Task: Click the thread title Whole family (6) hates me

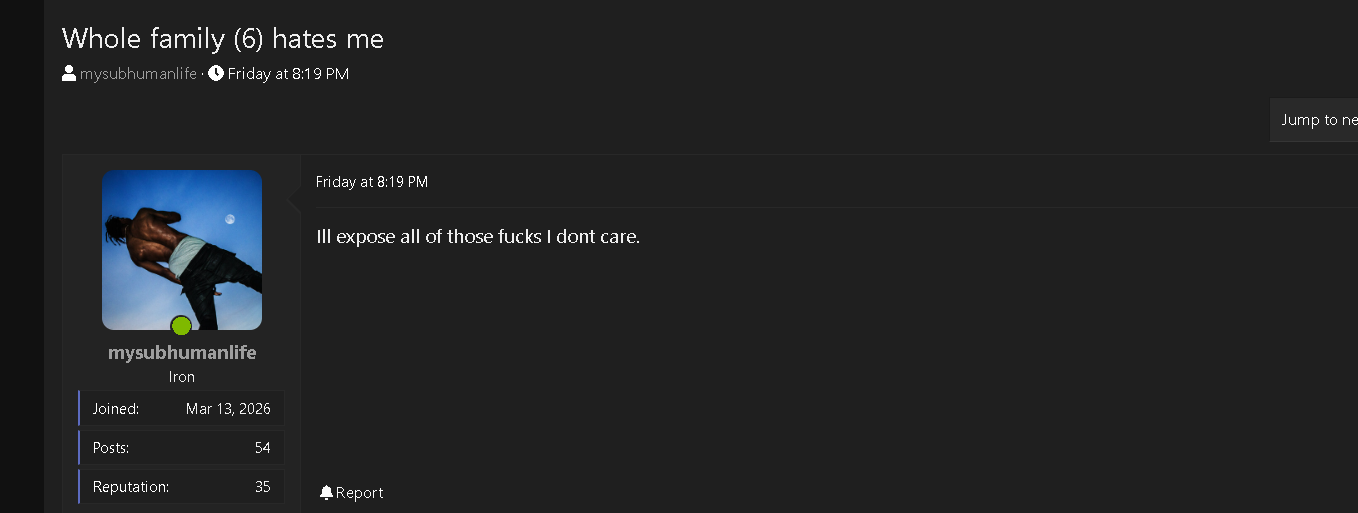Action: pos(223,38)
